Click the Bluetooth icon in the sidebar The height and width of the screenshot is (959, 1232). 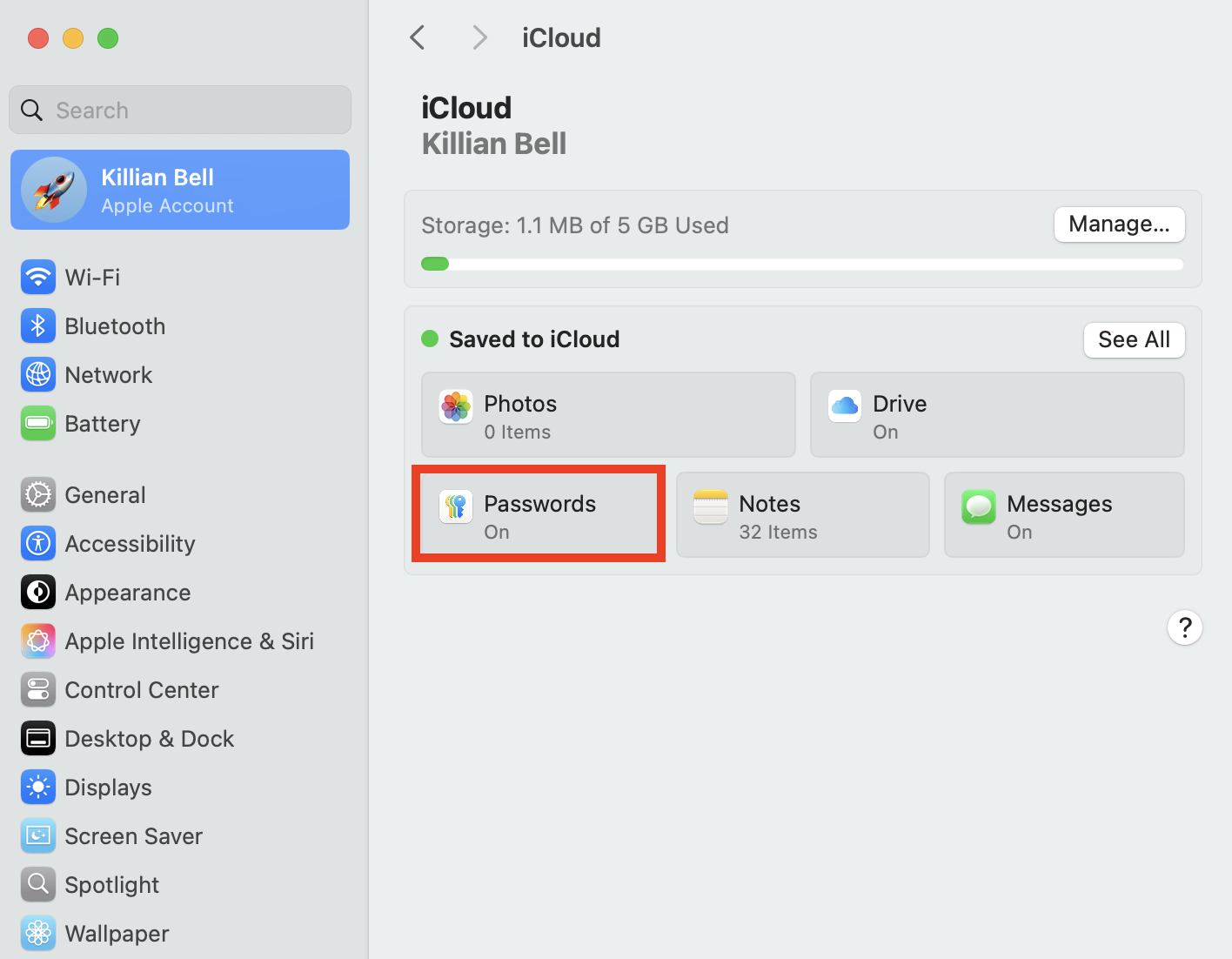pos(37,325)
